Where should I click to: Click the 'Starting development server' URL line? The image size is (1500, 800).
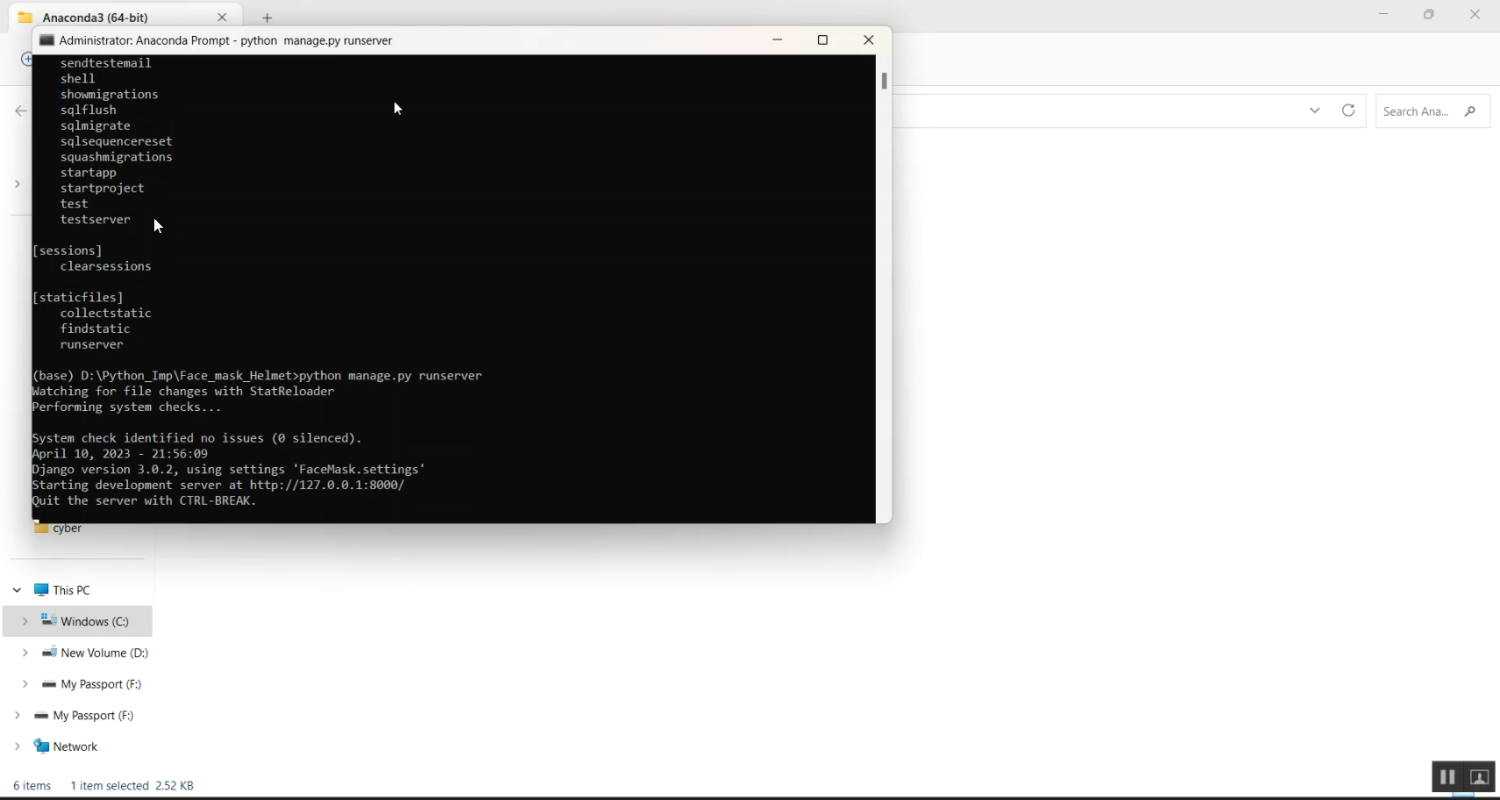[218, 485]
